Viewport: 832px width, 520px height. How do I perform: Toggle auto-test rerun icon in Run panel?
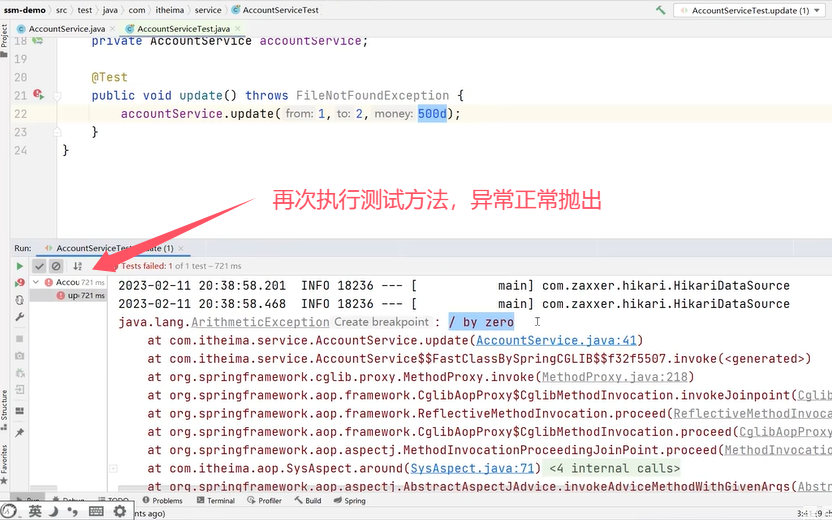click(20, 300)
